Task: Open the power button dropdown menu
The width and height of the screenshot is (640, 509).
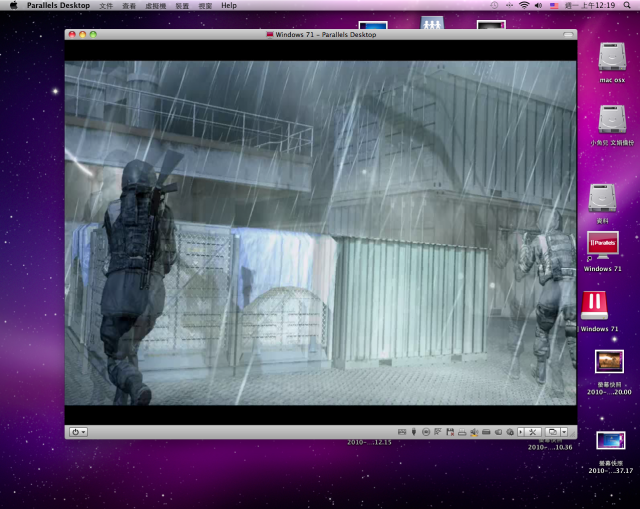Action: (78, 432)
